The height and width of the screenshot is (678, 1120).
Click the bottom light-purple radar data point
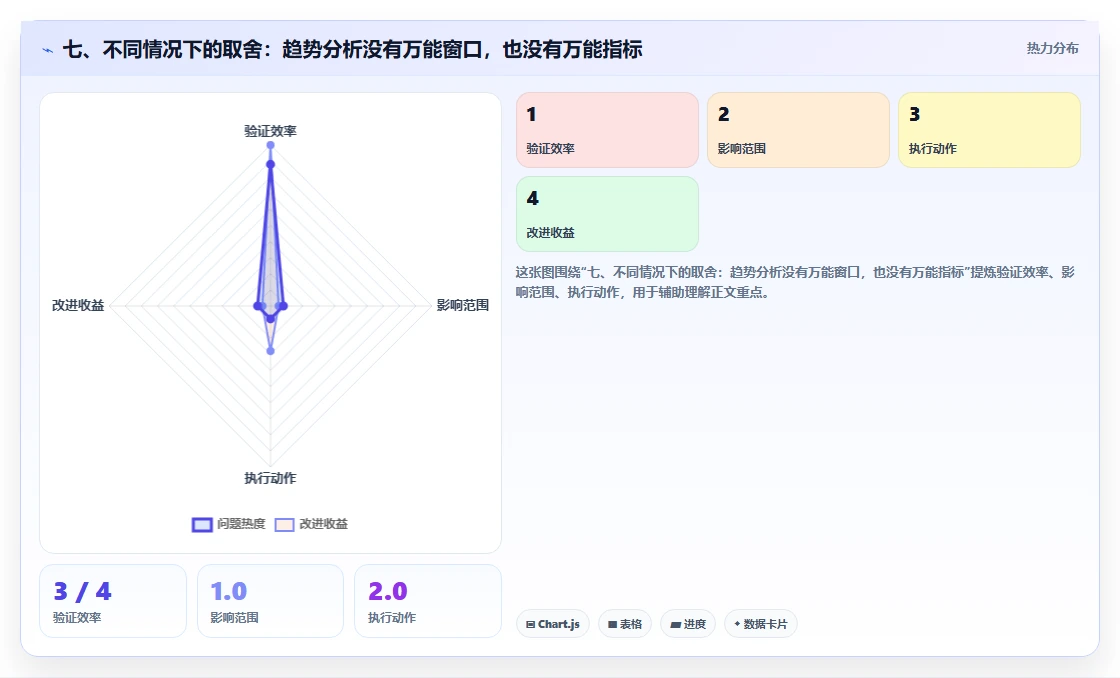coord(270,351)
